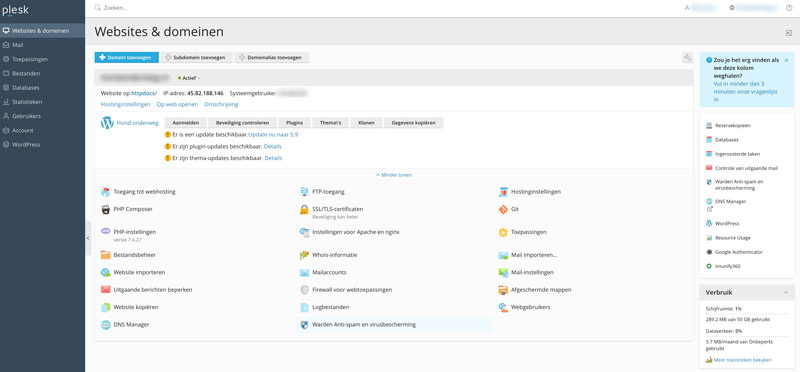
Task: Open Details for thema-updates
Action: 273,158
